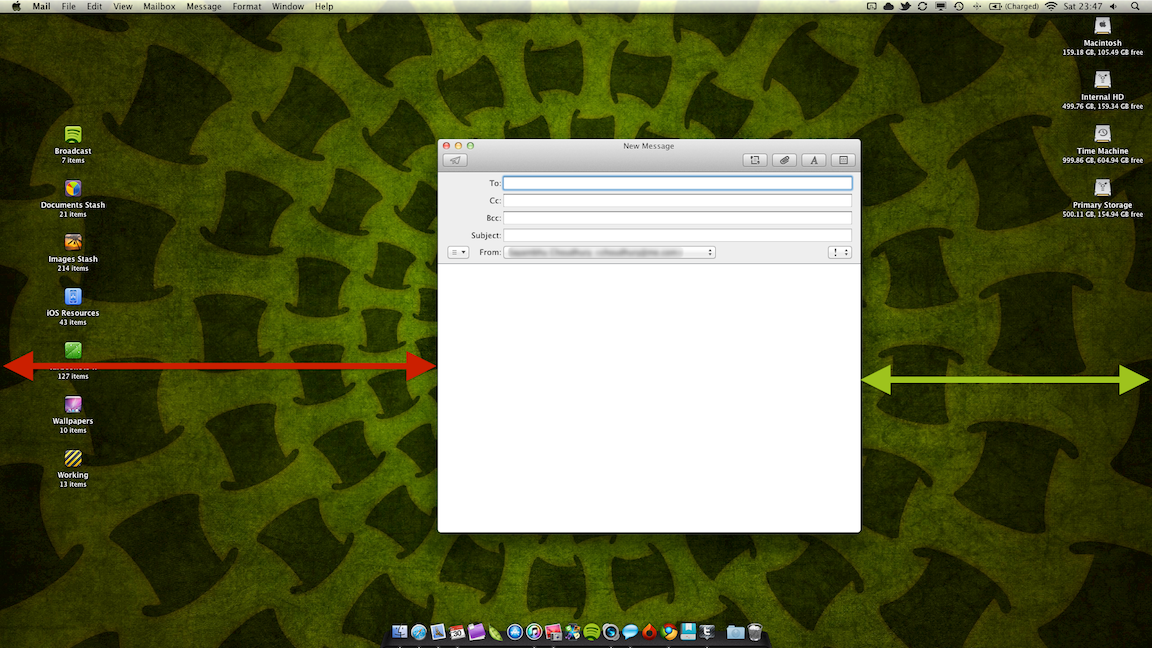Send the message with the paper plane button
Image resolution: width=1152 pixels, height=648 pixels.
coord(455,160)
